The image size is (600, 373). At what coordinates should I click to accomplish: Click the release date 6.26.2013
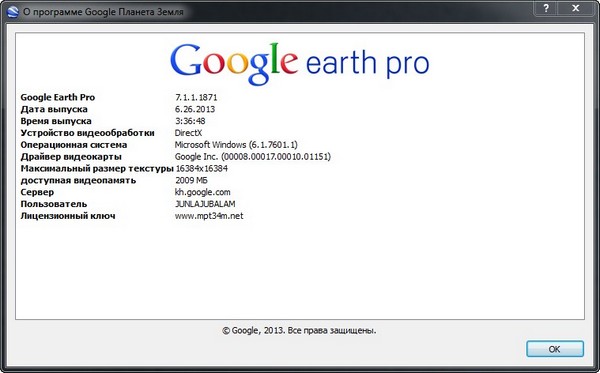pyautogui.click(x=195, y=109)
